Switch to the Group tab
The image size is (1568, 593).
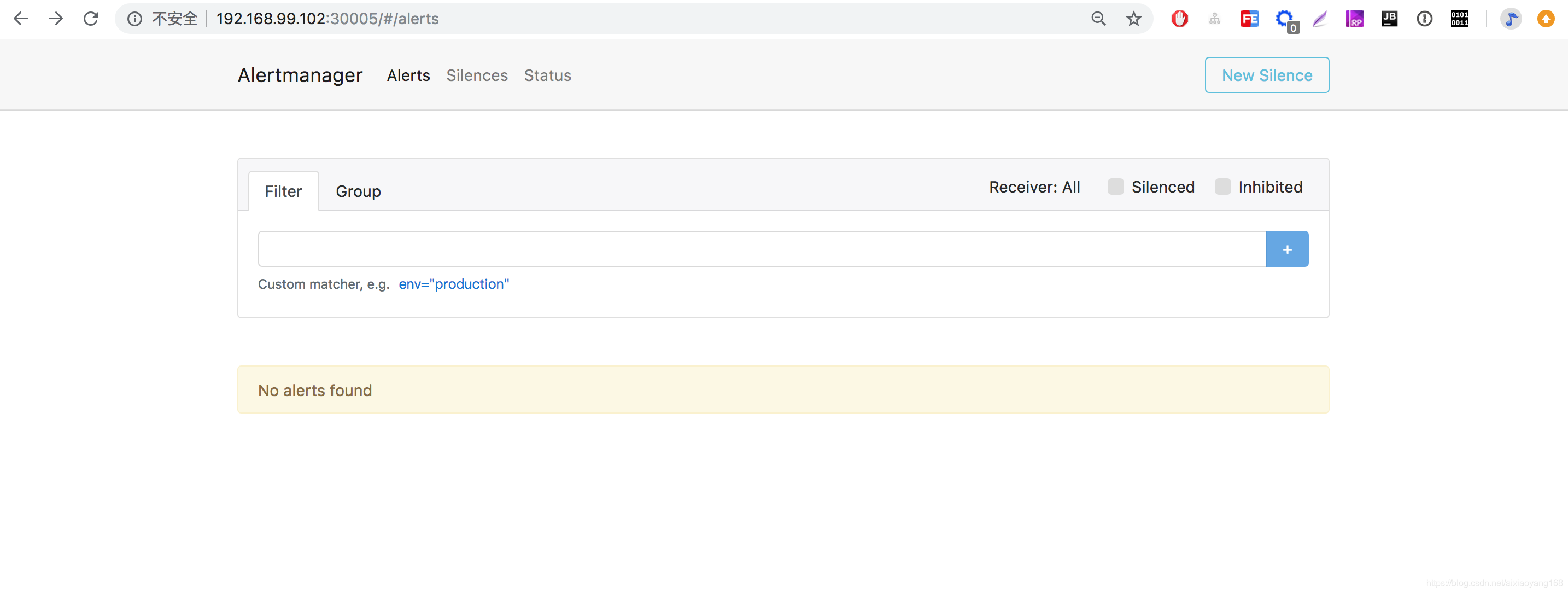357,191
